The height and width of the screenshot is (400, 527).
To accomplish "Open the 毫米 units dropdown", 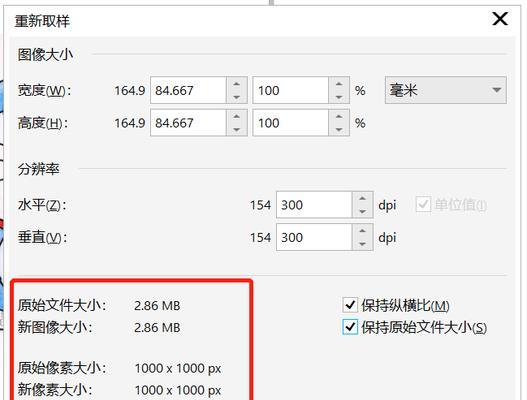I will pos(446,90).
